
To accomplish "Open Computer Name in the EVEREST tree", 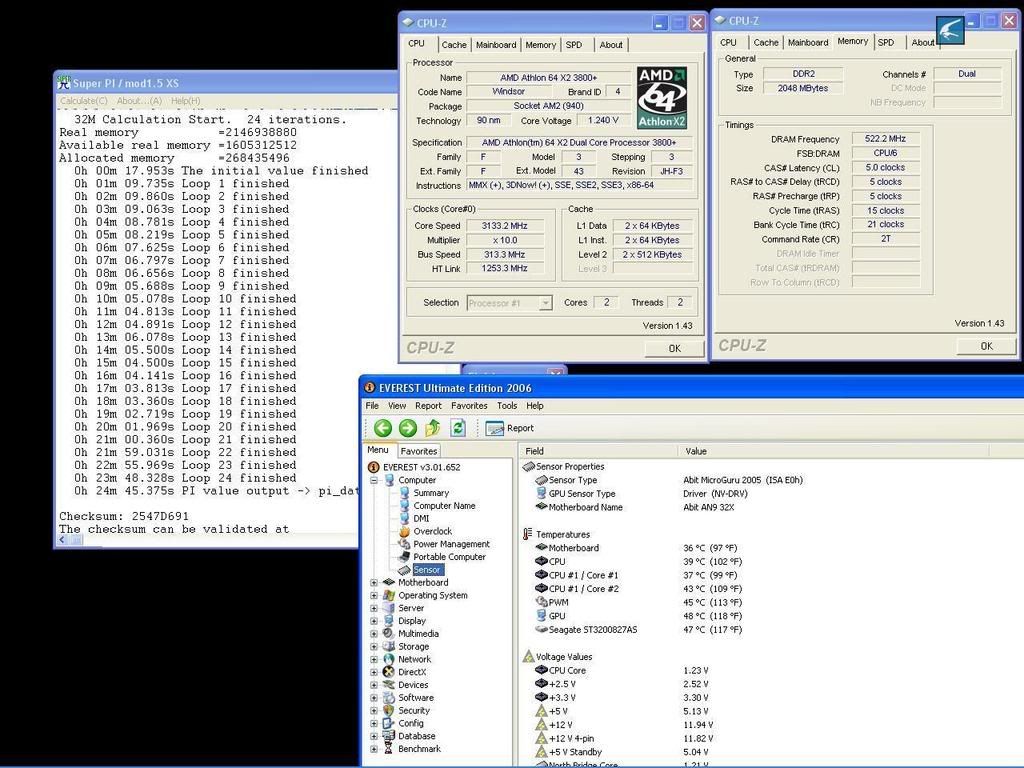I will tap(444, 505).
